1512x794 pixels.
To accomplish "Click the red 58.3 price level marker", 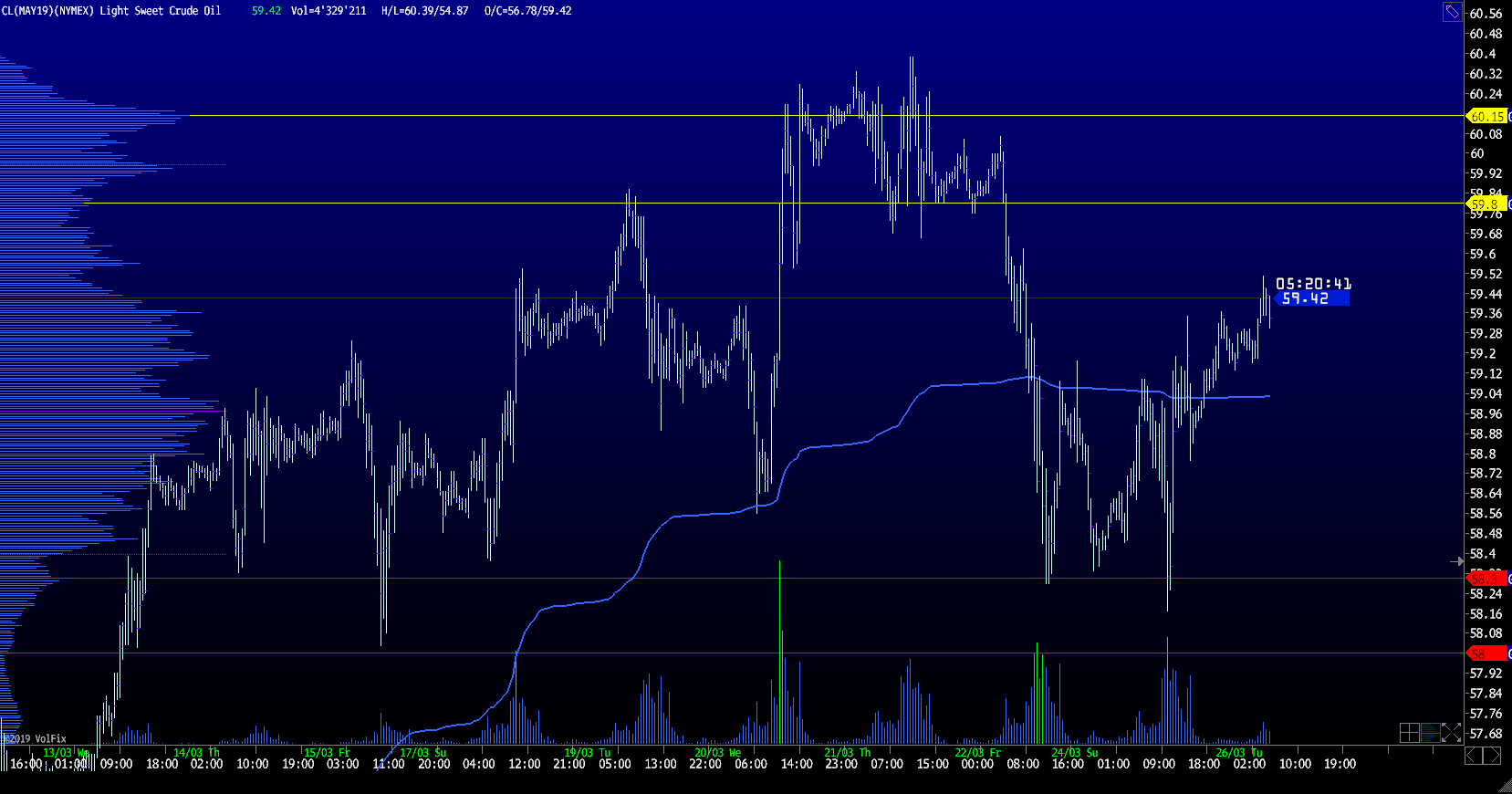I will [1485, 579].
